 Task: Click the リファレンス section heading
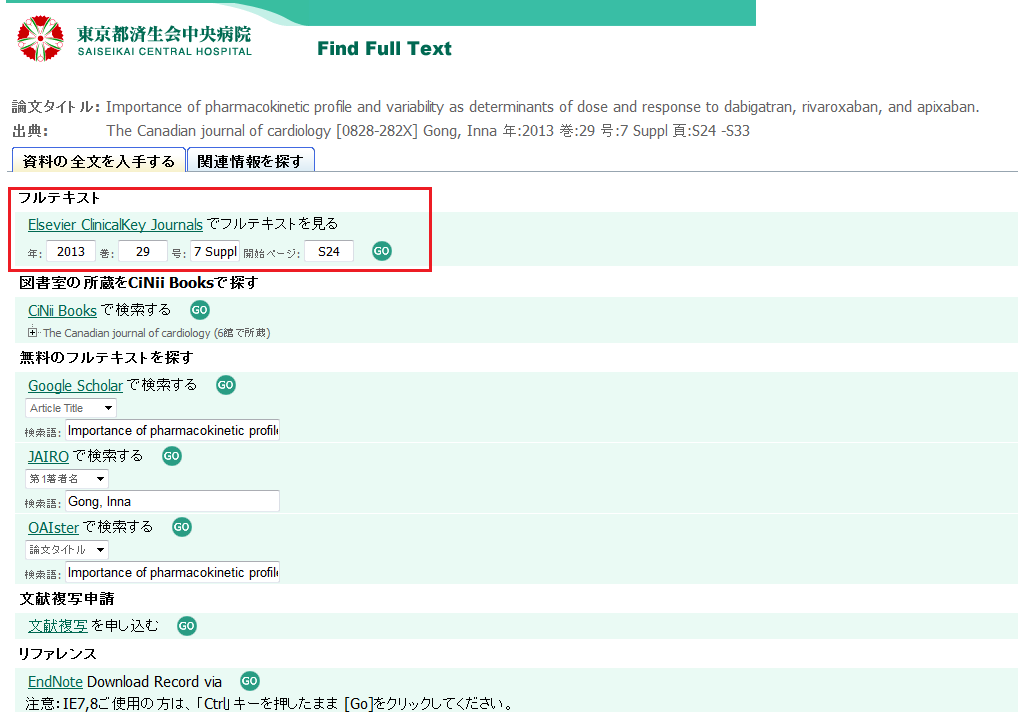tap(58, 654)
